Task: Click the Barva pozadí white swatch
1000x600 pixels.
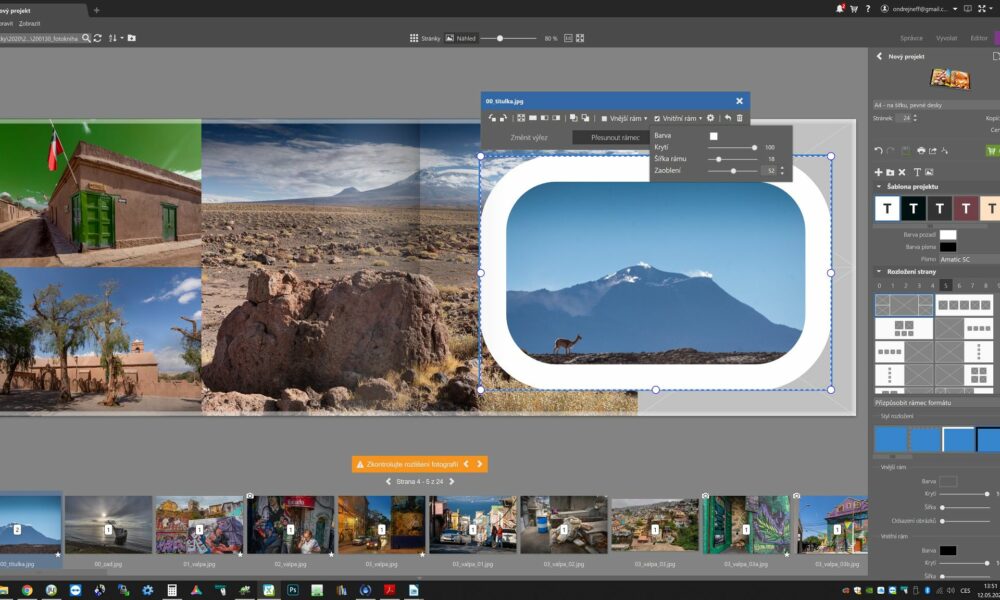Action: pos(948,235)
